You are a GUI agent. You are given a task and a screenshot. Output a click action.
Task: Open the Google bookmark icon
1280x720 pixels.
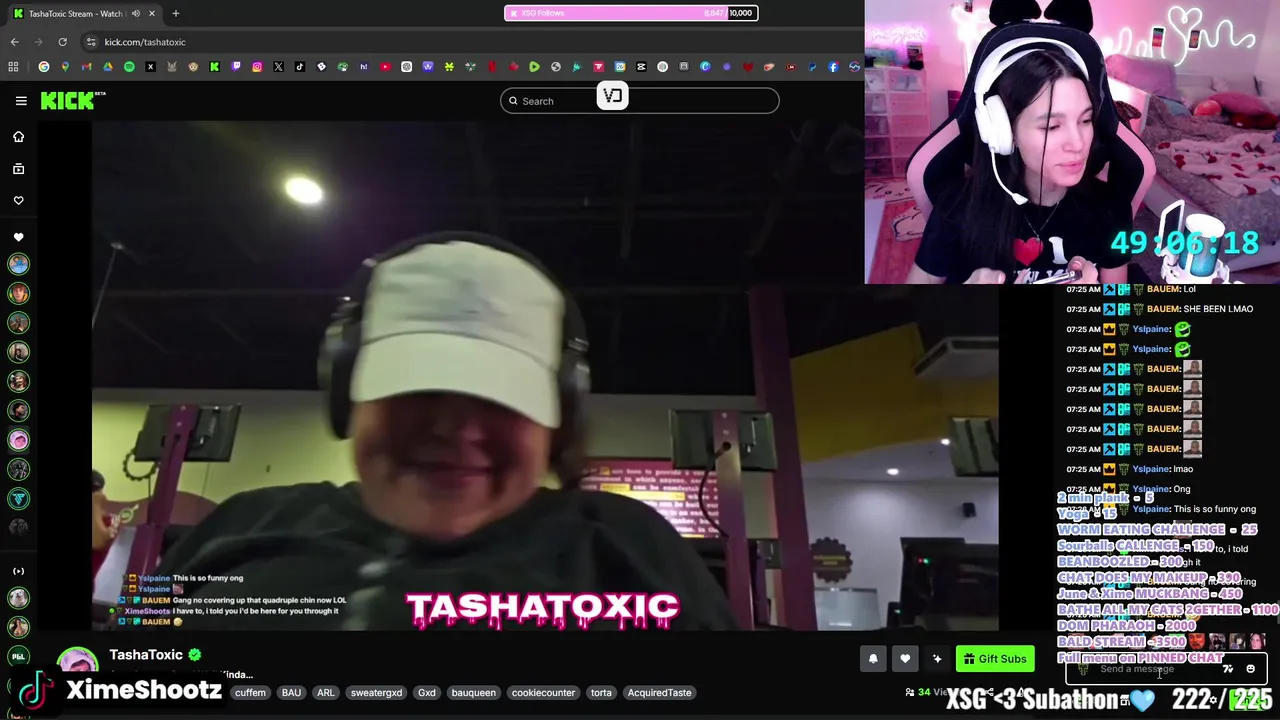[x=44, y=67]
